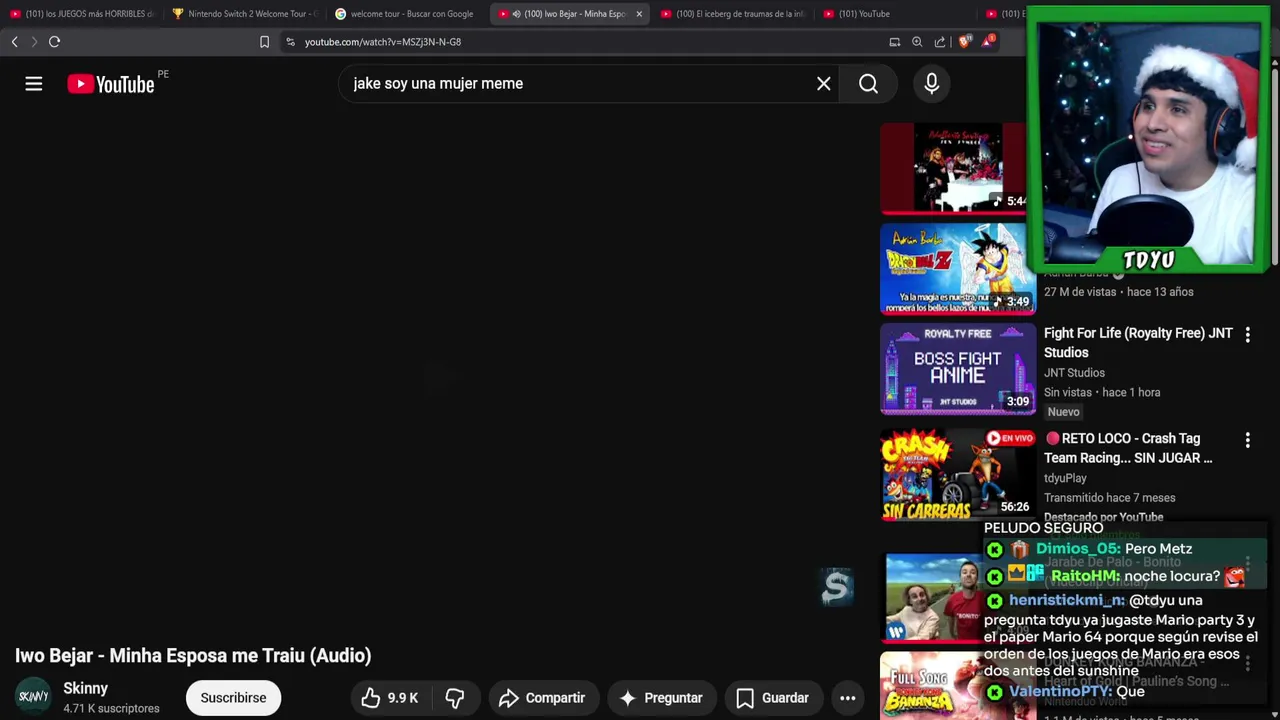Switch to Nintendo Switch 2 Welcome Tour tab
This screenshot has width=1280, height=720.
244,14
